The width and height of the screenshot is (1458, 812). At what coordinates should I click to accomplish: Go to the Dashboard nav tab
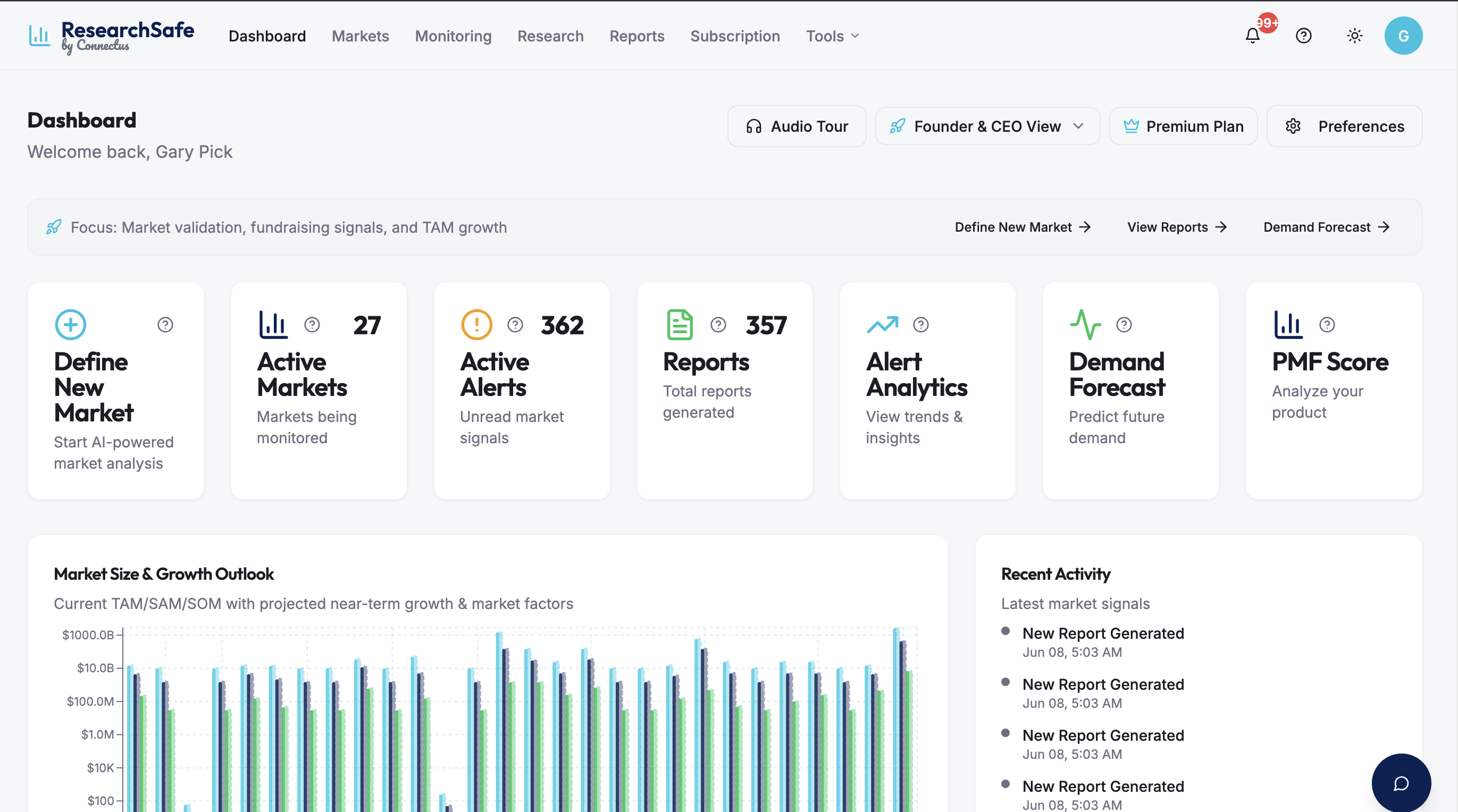click(267, 36)
